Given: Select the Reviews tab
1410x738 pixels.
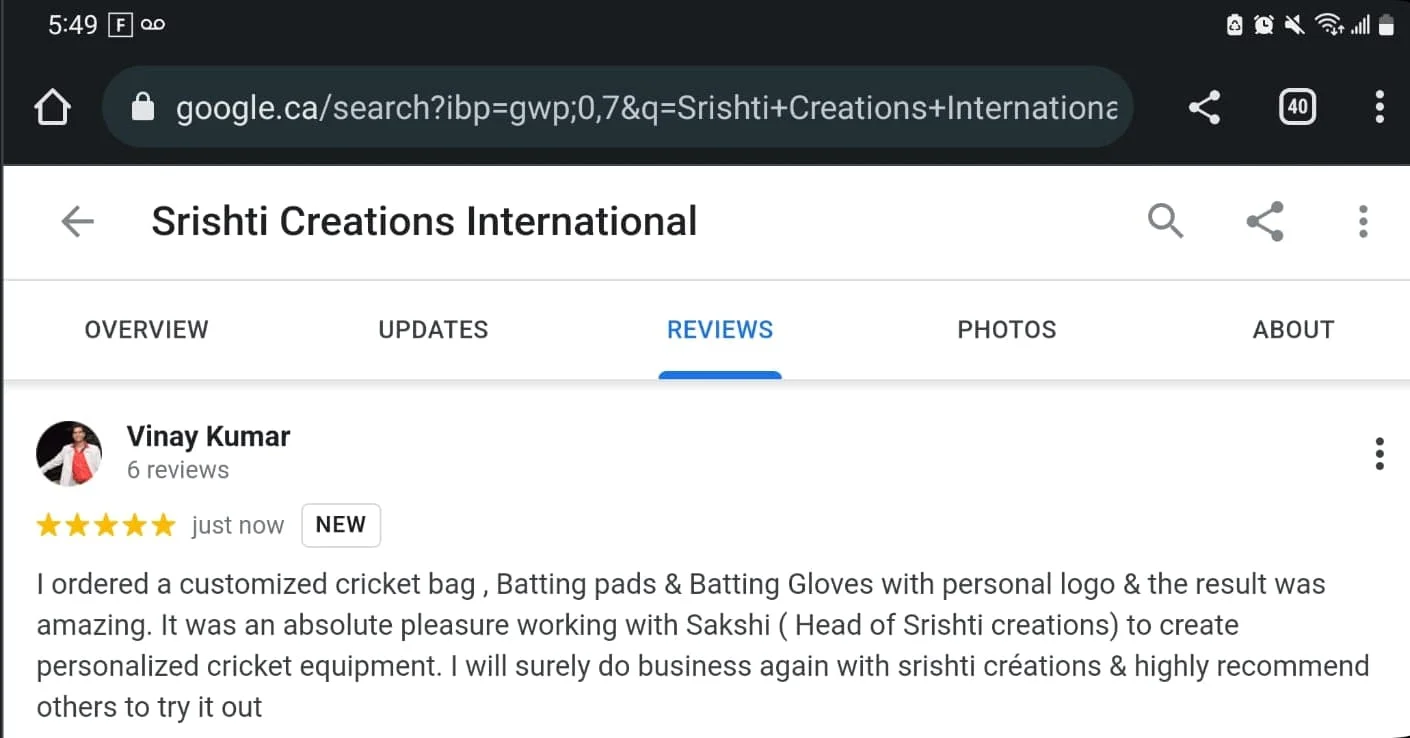Looking at the screenshot, I should [720, 330].
